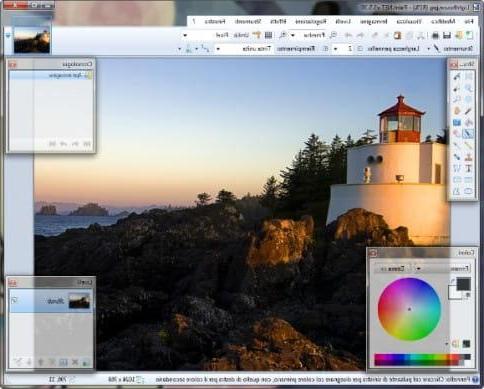Duplicate layer icon in Livelli panel
Screen dimensions: 484x389
coord(63,362)
